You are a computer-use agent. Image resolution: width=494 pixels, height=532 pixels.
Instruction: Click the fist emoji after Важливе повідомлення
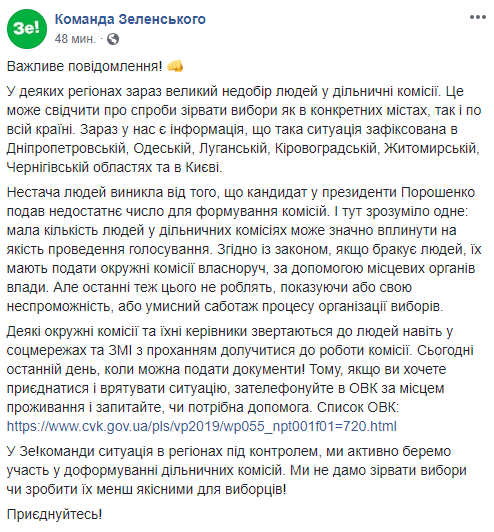point(175,66)
